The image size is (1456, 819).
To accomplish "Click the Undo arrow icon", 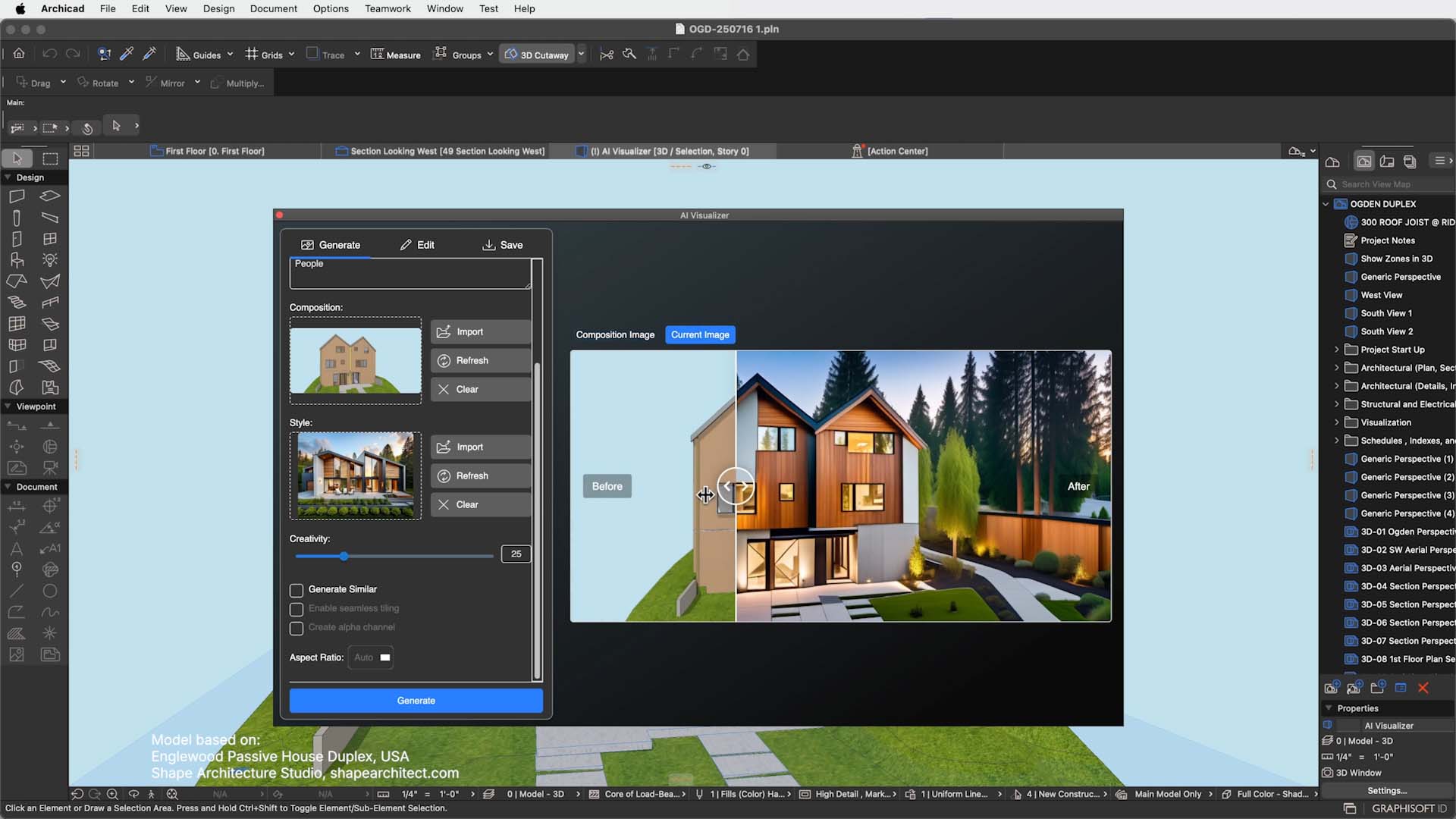I will coord(49,54).
